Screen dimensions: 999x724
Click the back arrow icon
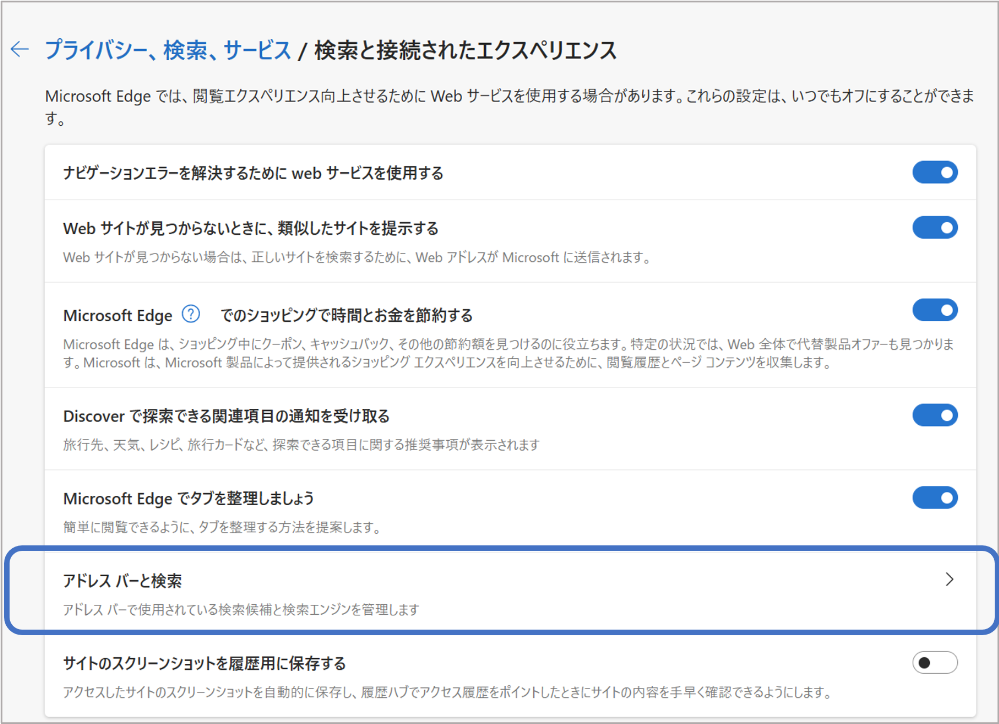20,49
